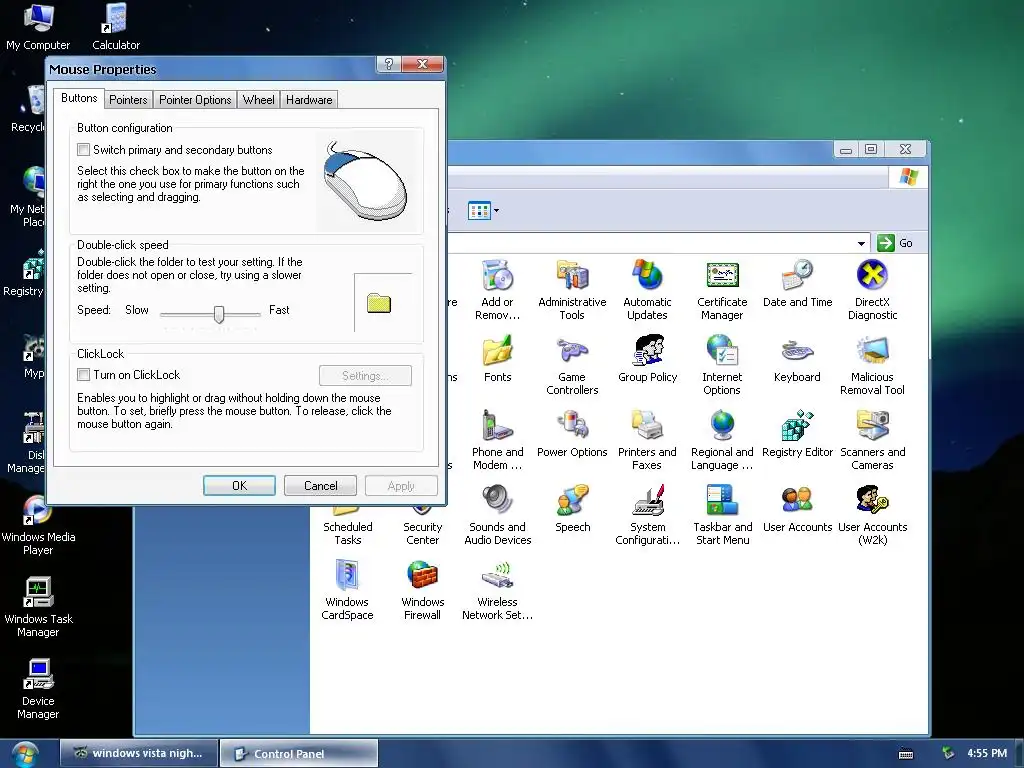1024x768 pixels.
Task: Click the Mouse Properties help button
Action: click(x=389, y=63)
